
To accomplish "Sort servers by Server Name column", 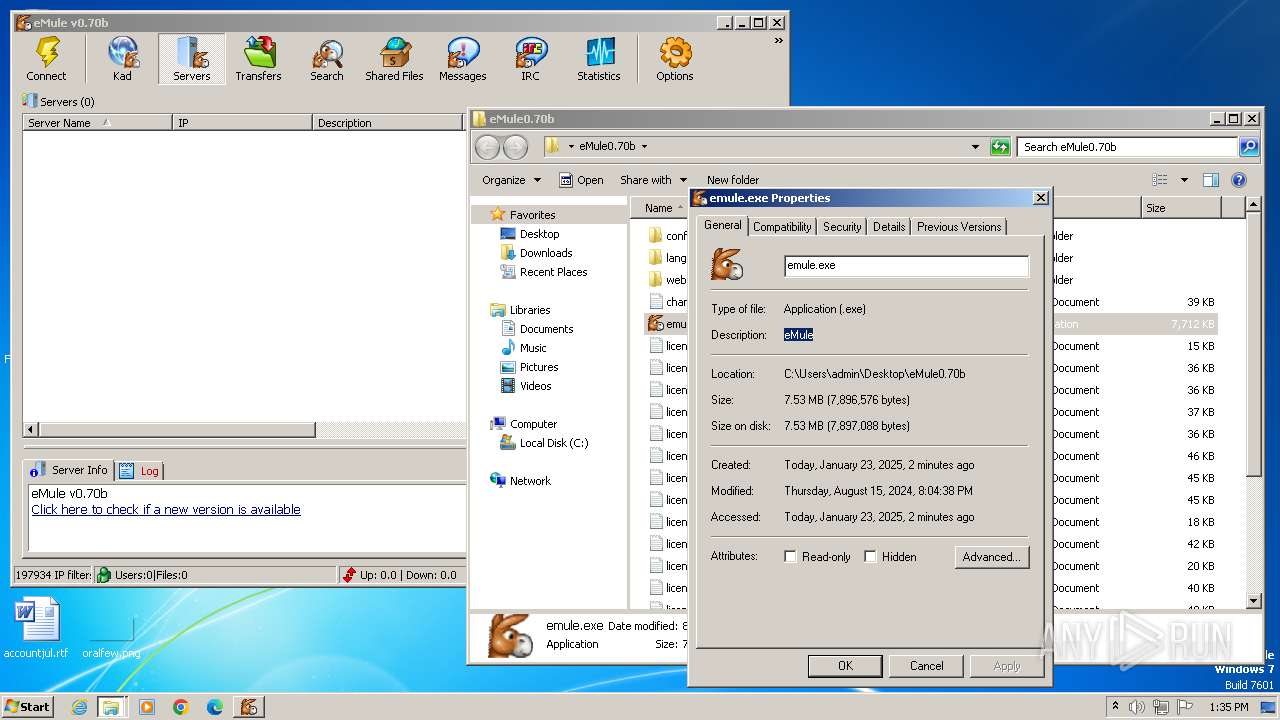I will tap(97, 123).
